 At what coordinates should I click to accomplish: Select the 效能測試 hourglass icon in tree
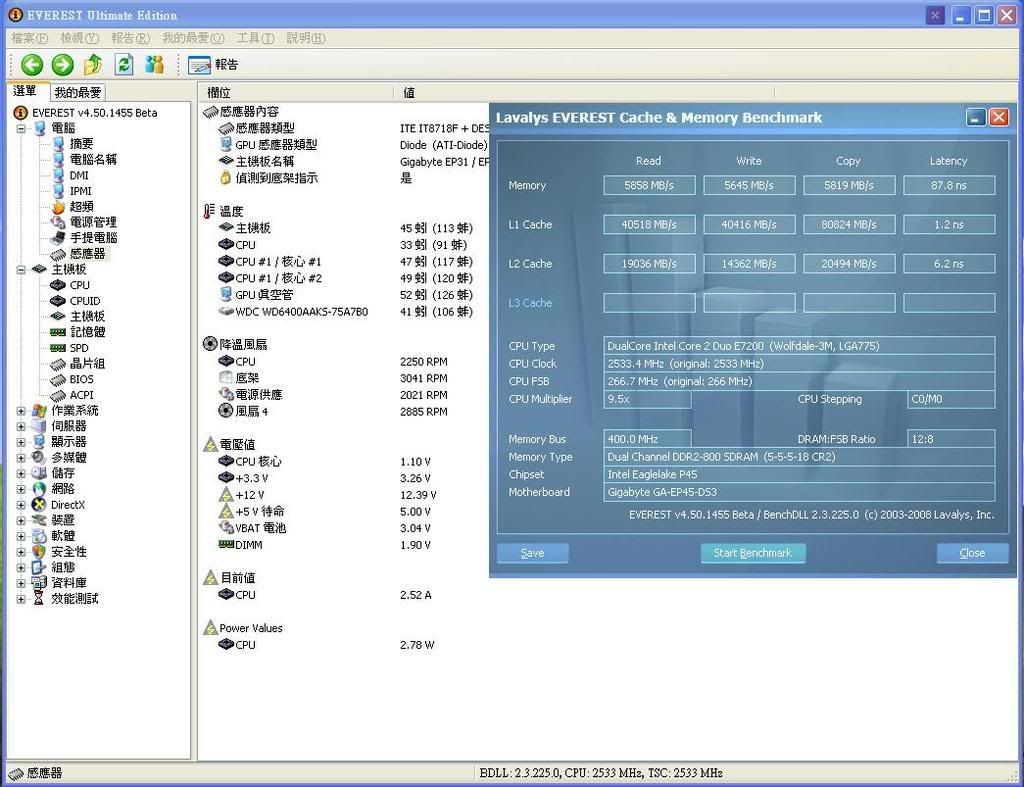pyautogui.click(x=39, y=598)
